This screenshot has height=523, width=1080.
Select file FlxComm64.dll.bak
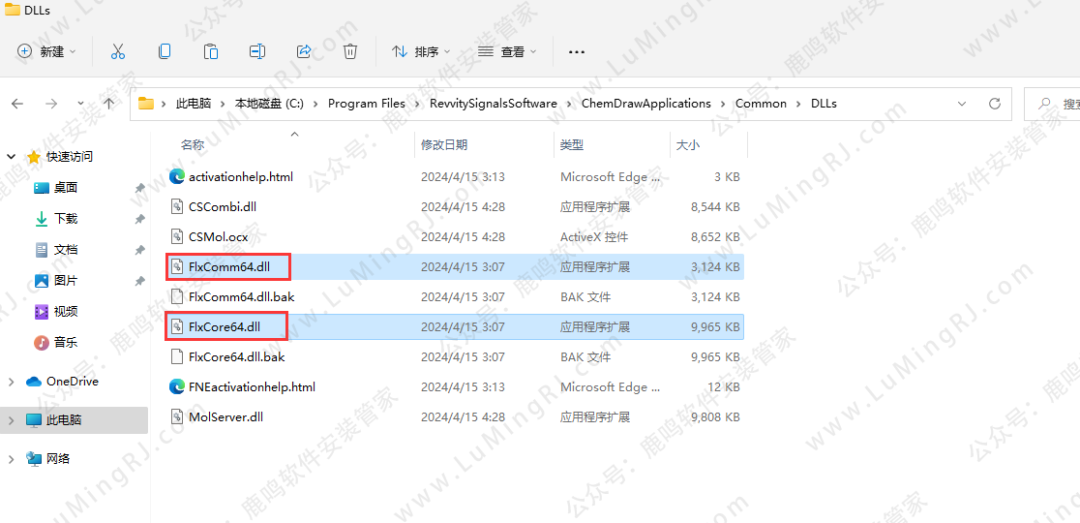(x=241, y=297)
